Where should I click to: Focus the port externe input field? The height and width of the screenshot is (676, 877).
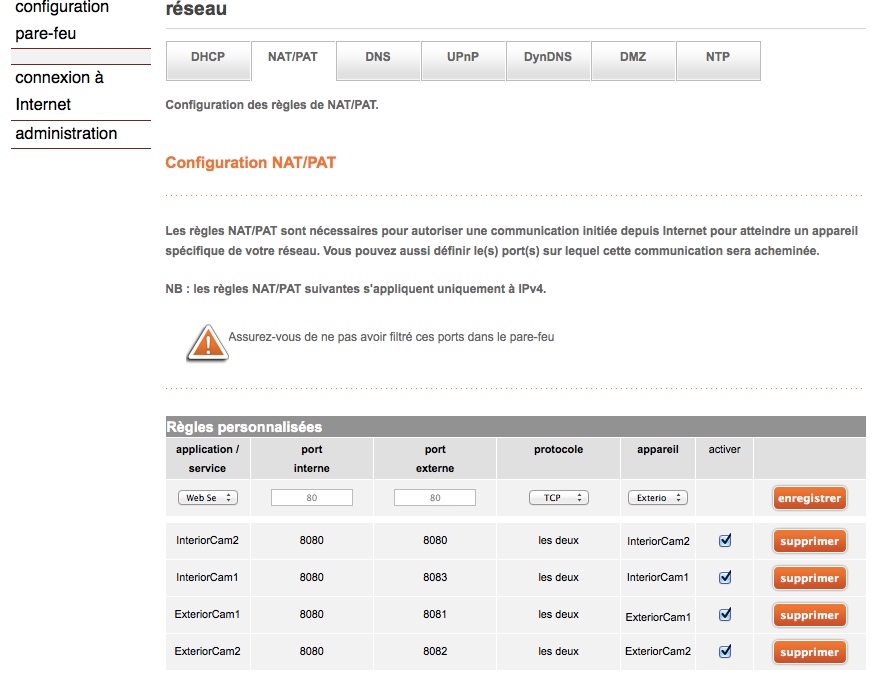[x=435, y=498]
